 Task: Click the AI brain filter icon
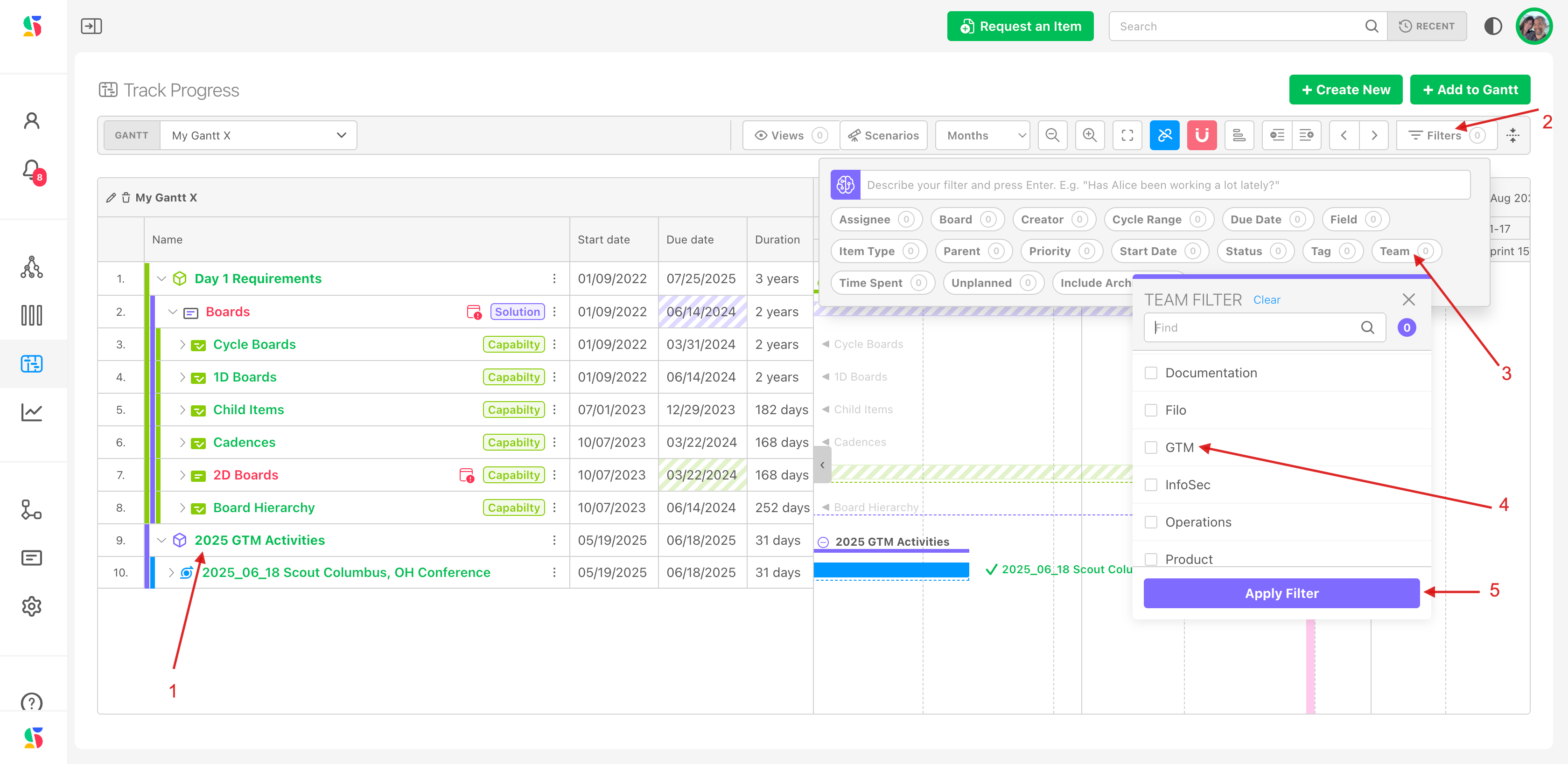pyautogui.click(x=846, y=185)
